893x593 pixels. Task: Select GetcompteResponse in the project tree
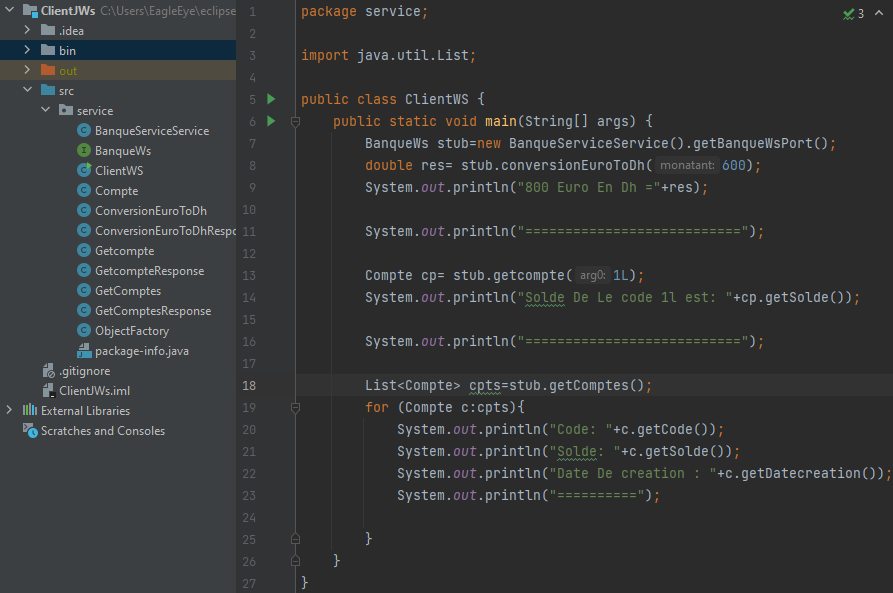click(149, 271)
